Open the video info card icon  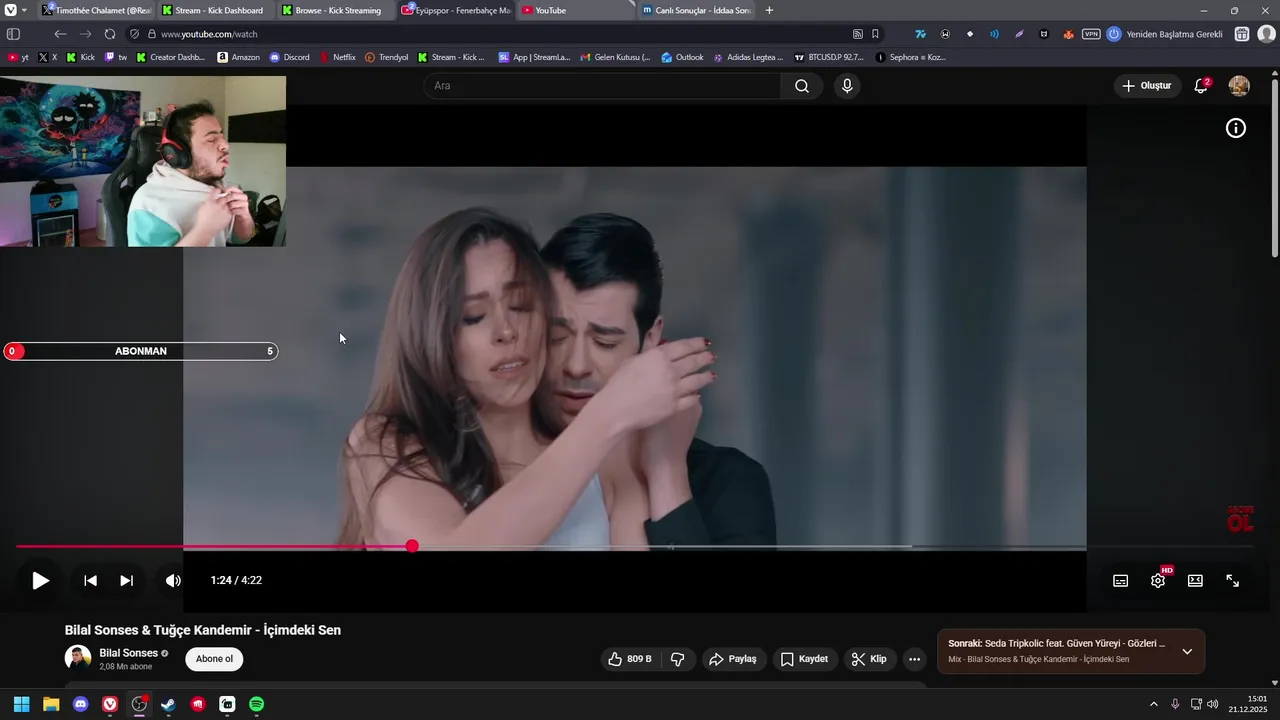pos(1236,128)
